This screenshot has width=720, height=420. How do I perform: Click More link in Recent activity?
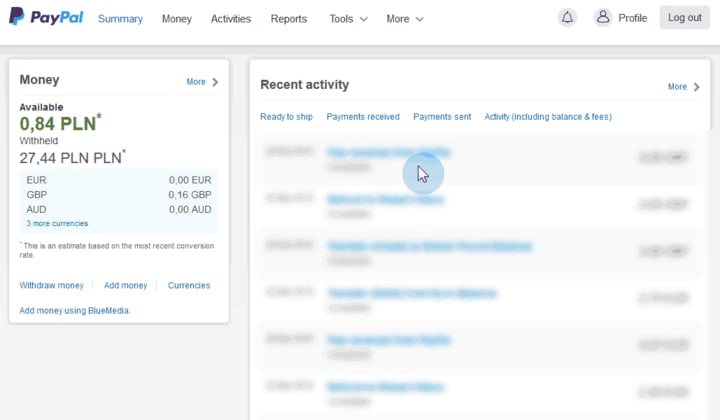pos(677,87)
